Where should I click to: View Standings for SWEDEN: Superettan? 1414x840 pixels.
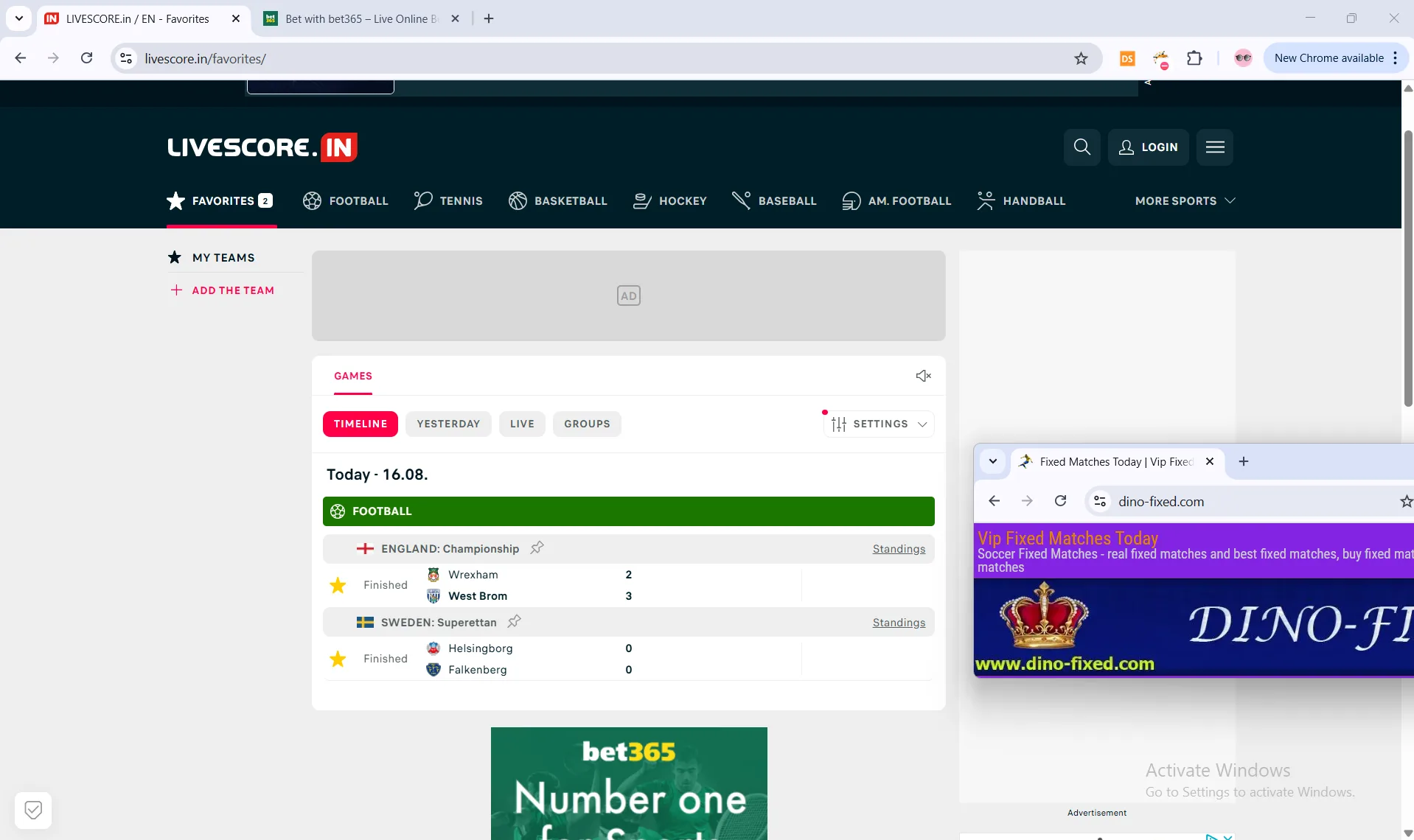coord(899,622)
